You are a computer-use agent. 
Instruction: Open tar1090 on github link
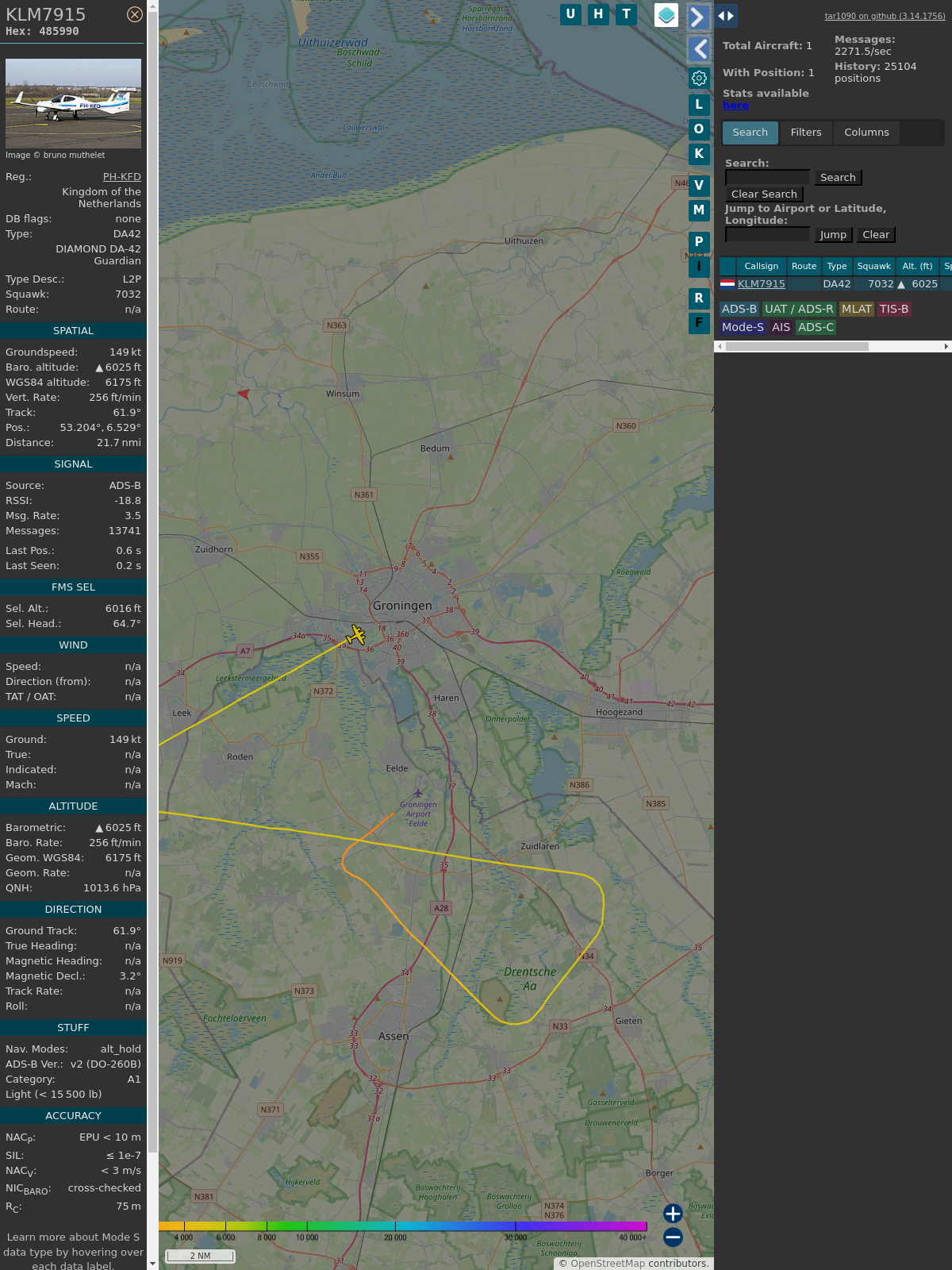coord(885,16)
